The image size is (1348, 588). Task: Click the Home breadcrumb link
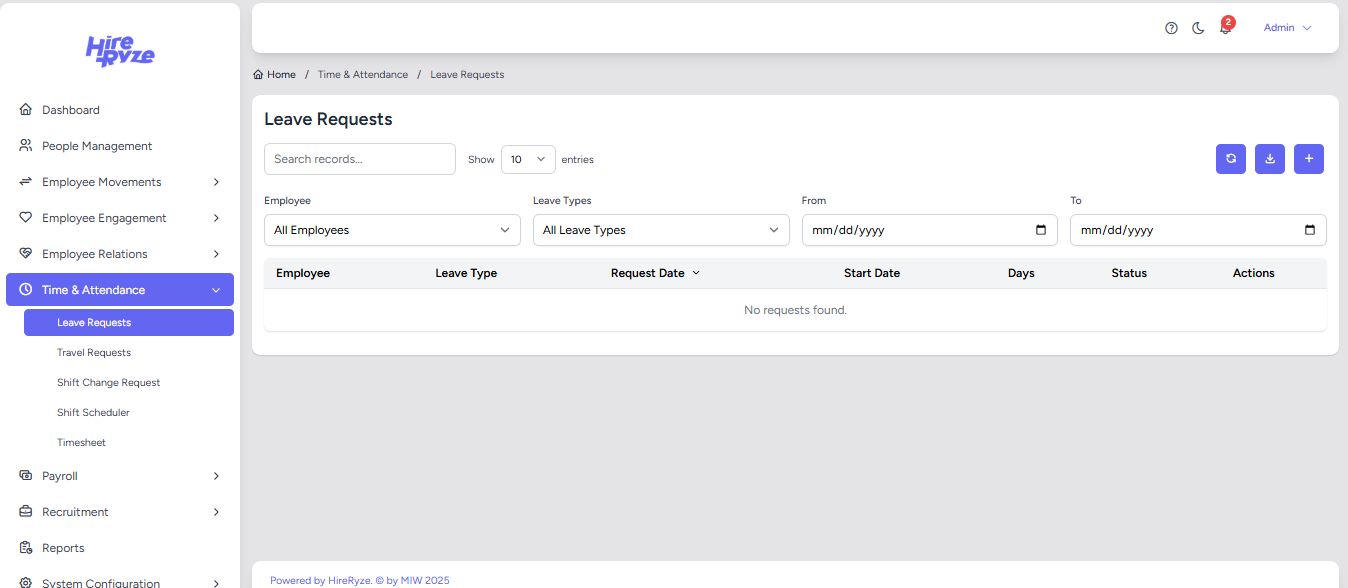[280, 75]
